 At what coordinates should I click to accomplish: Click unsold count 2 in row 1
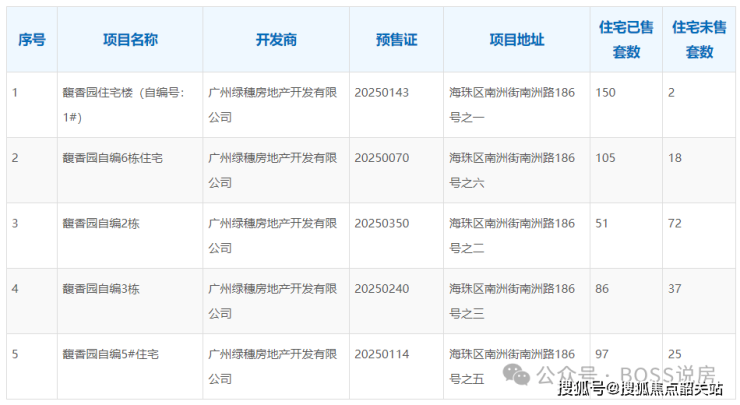pyautogui.click(x=672, y=93)
